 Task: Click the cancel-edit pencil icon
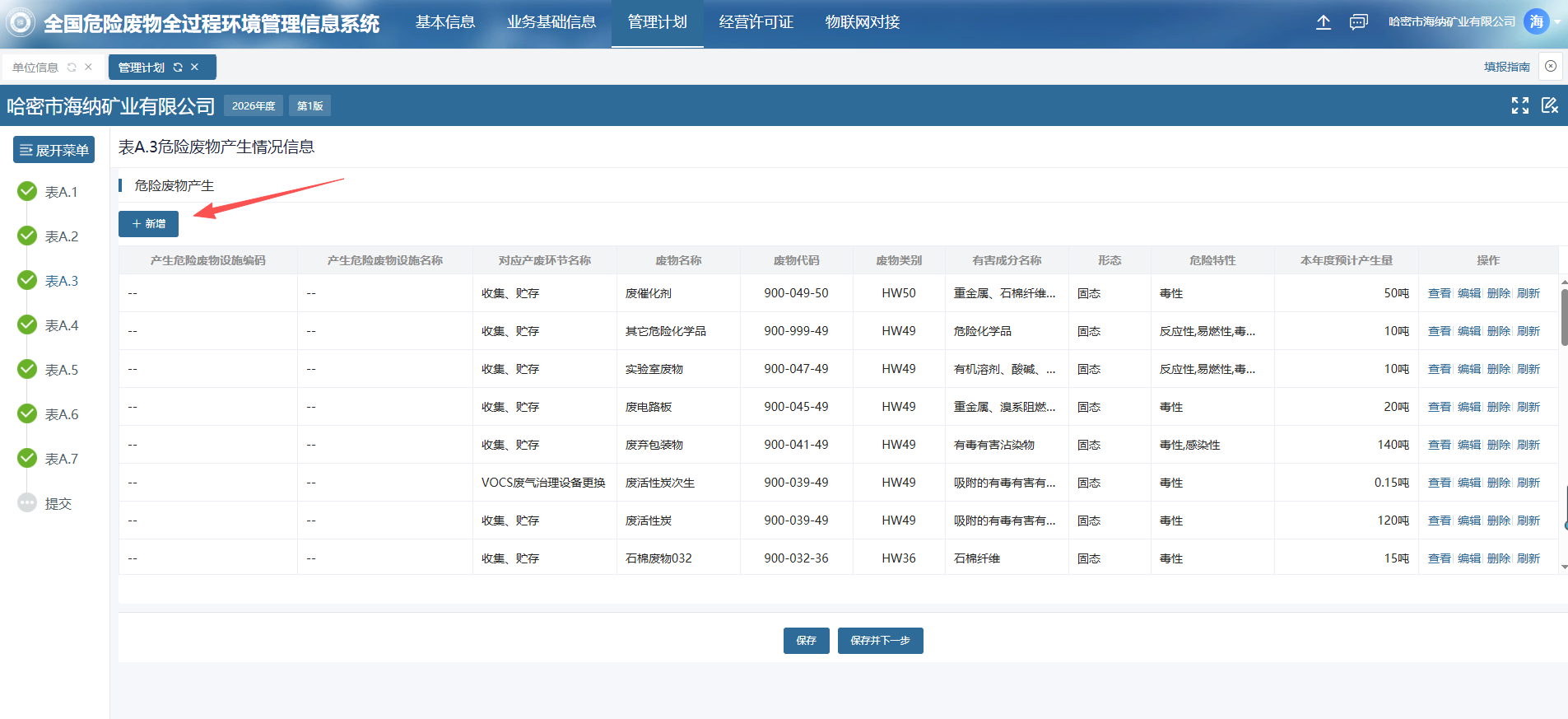[x=1549, y=105]
